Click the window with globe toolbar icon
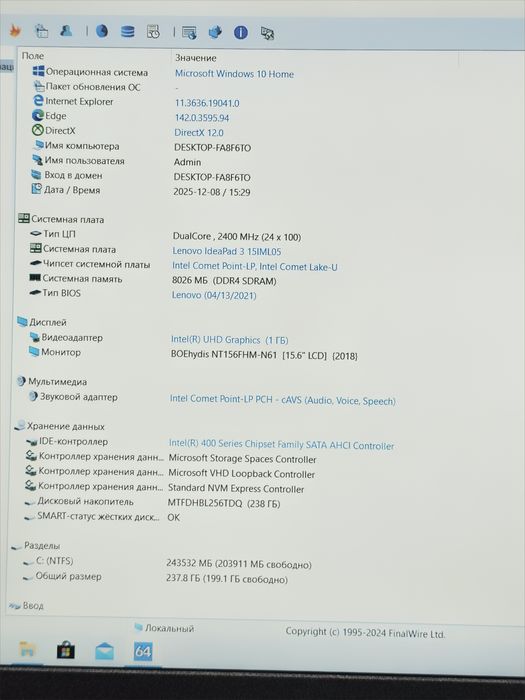 coord(189,33)
